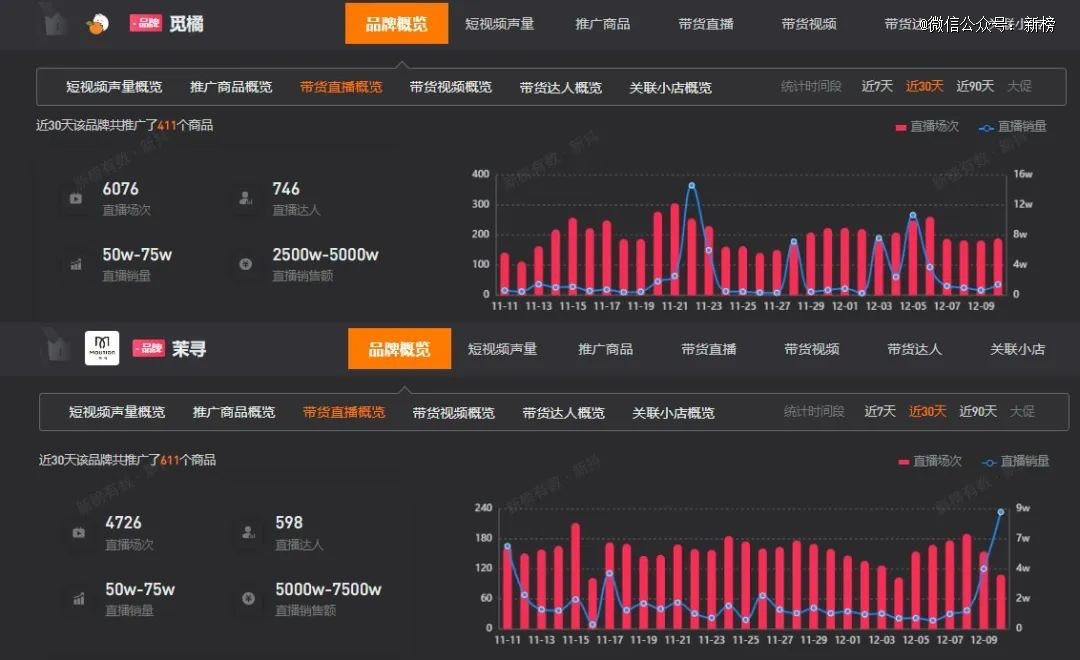This screenshot has width=1080, height=660.
Task: Click the 品牌 red badge next to 觅橘
Action: click(146, 22)
